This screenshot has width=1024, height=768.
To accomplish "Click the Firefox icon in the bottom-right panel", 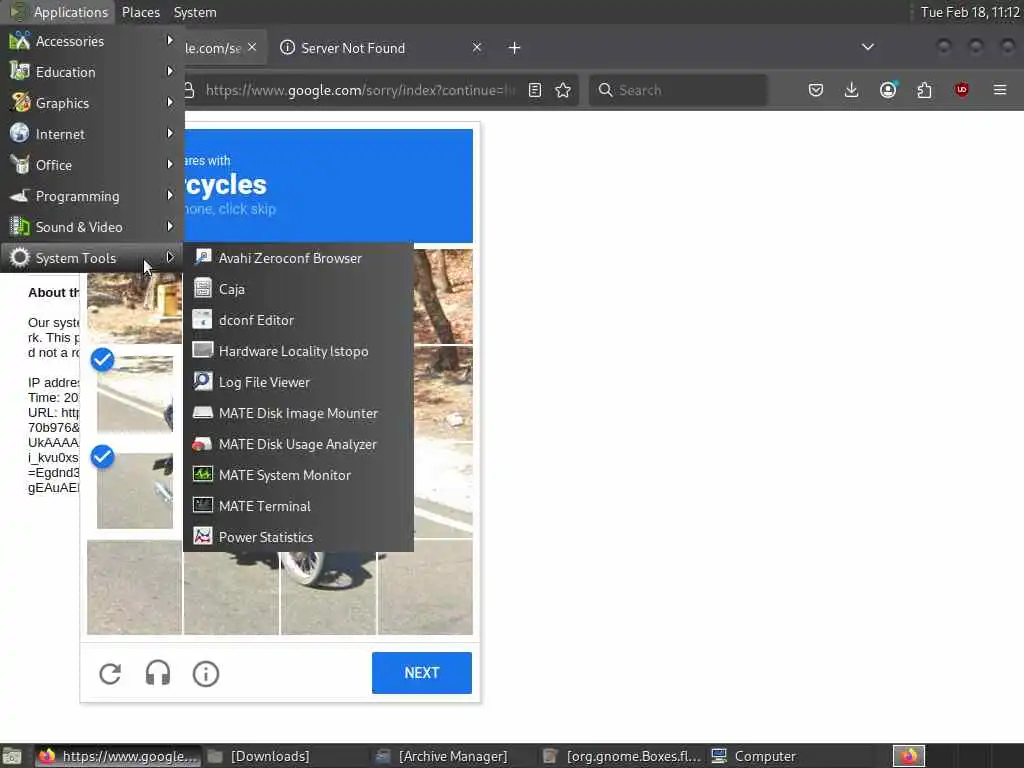I will coord(908,756).
